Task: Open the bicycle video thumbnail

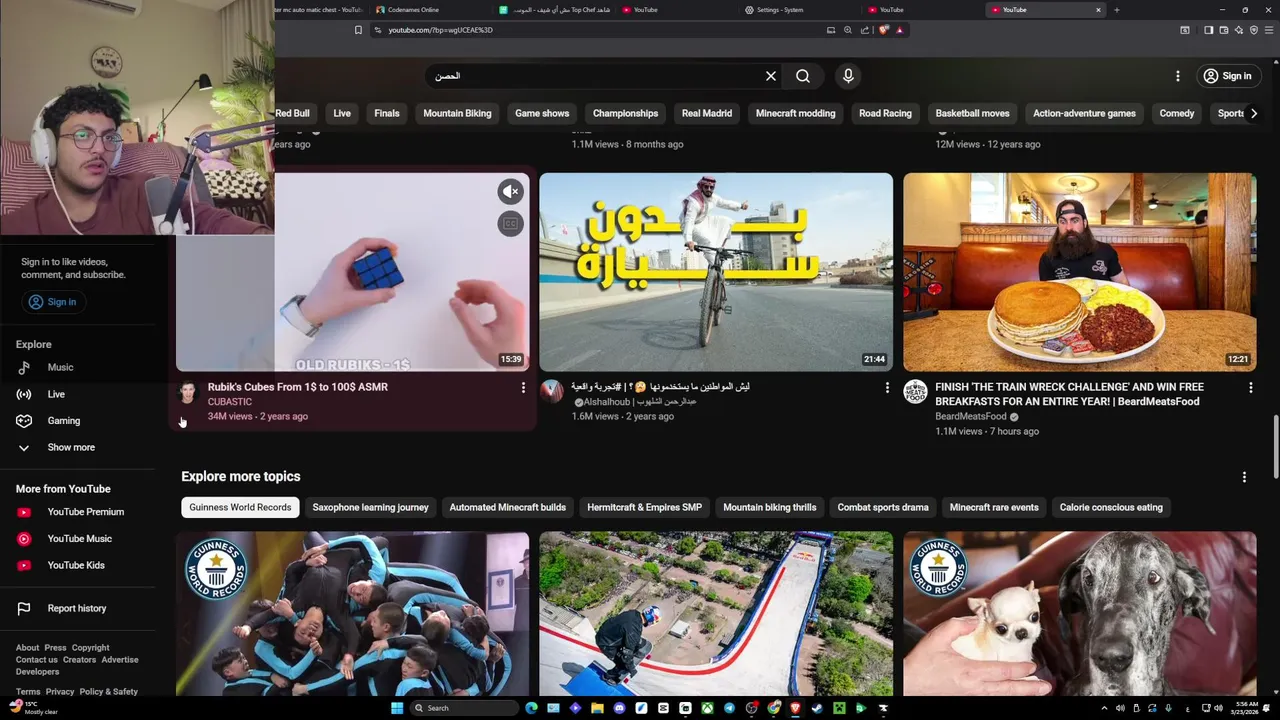Action: (x=716, y=272)
